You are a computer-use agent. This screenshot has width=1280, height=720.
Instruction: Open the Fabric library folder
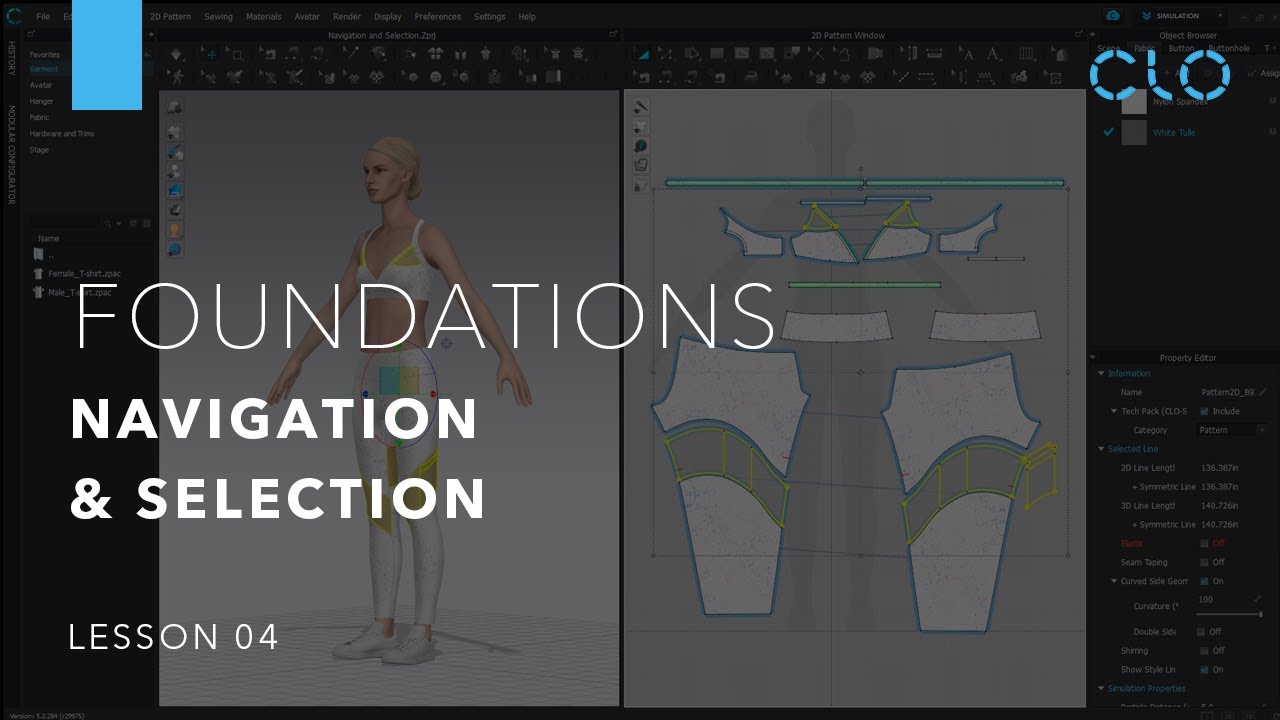39,117
